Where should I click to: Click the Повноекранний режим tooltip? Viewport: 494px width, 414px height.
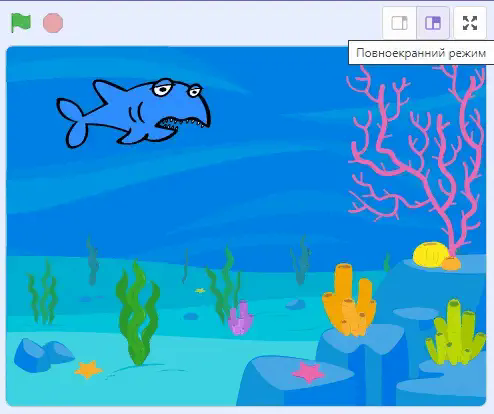[421, 53]
